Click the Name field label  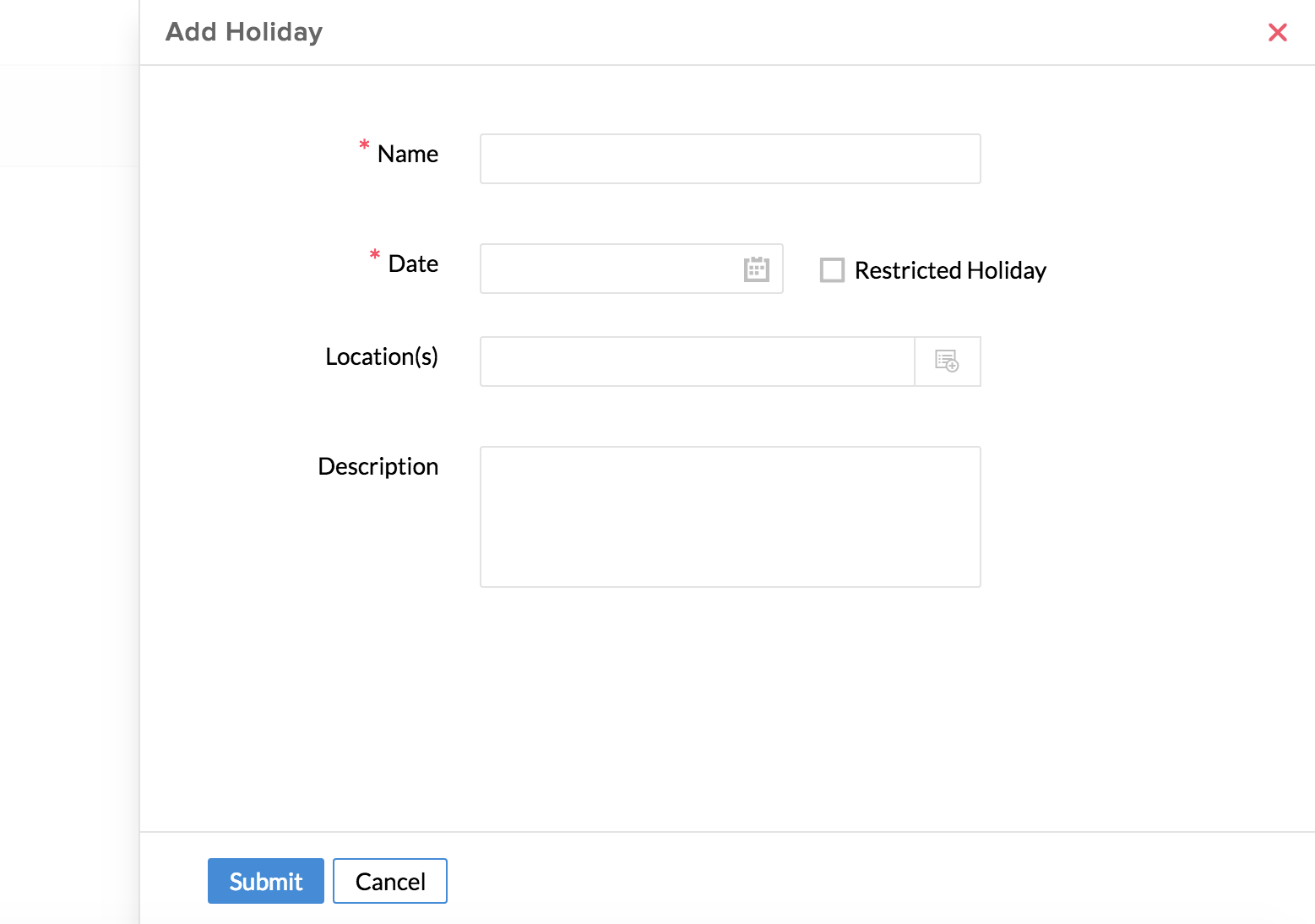[407, 154]
